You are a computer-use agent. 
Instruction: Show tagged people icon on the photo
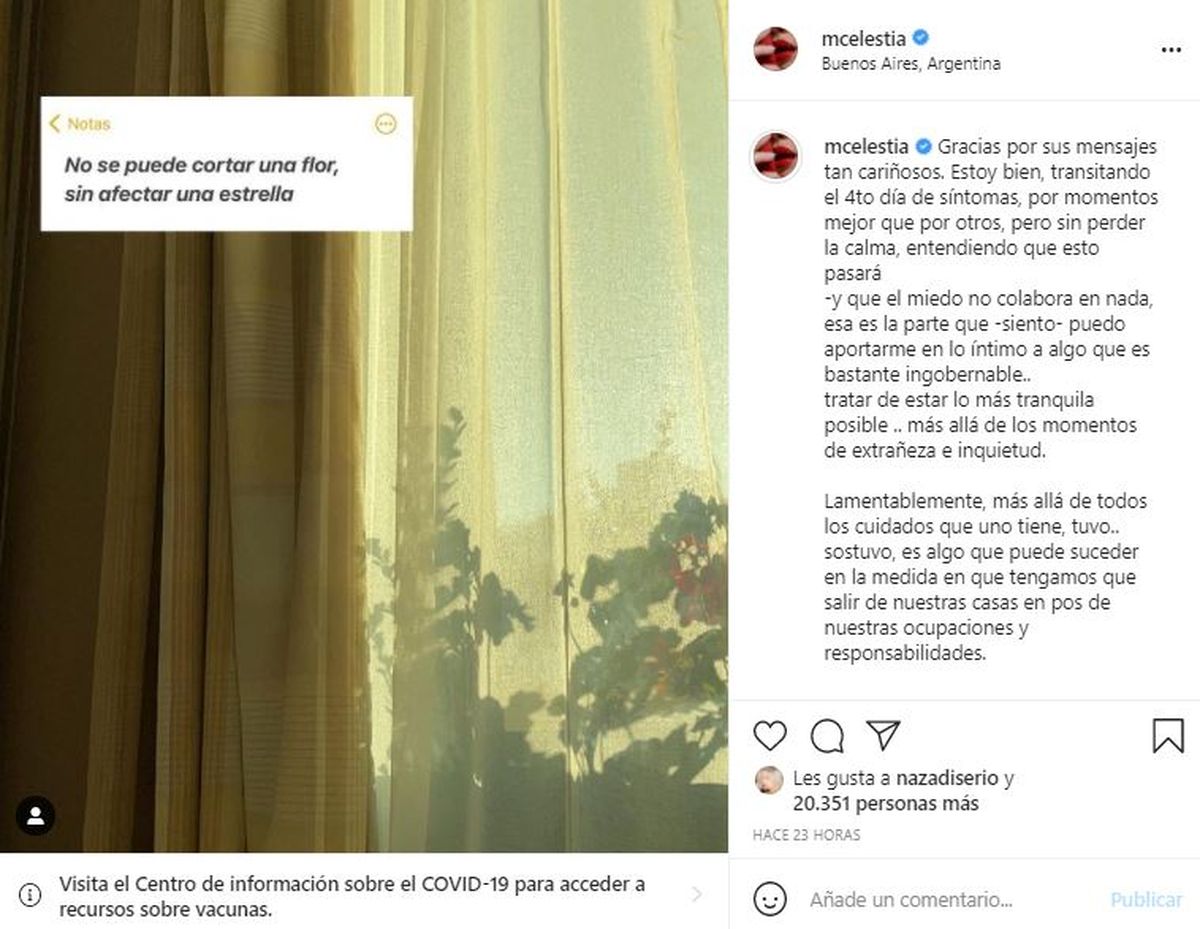point(36,816)
